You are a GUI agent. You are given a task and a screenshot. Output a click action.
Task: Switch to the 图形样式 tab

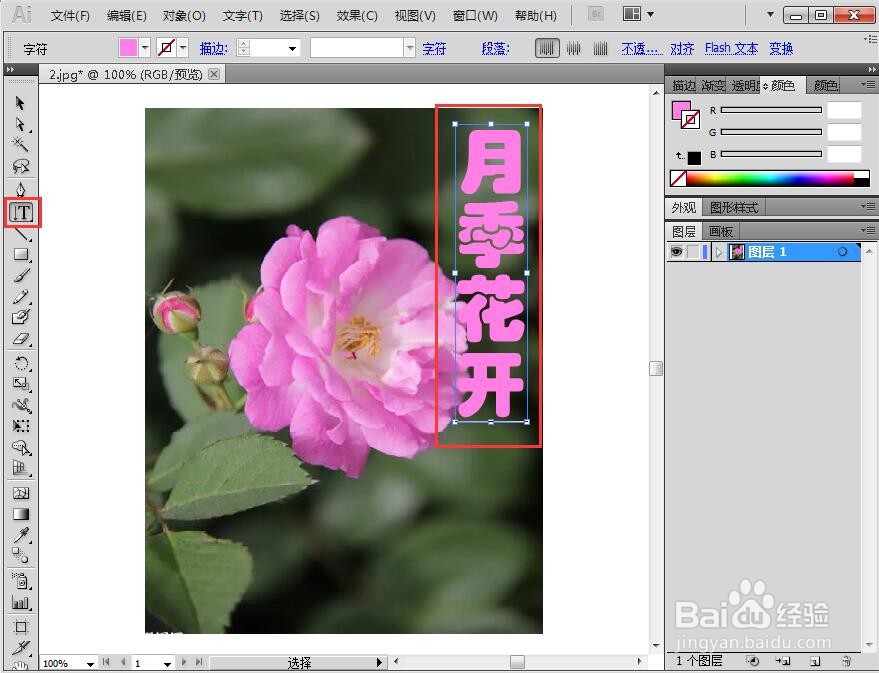(x=734, y=208)
